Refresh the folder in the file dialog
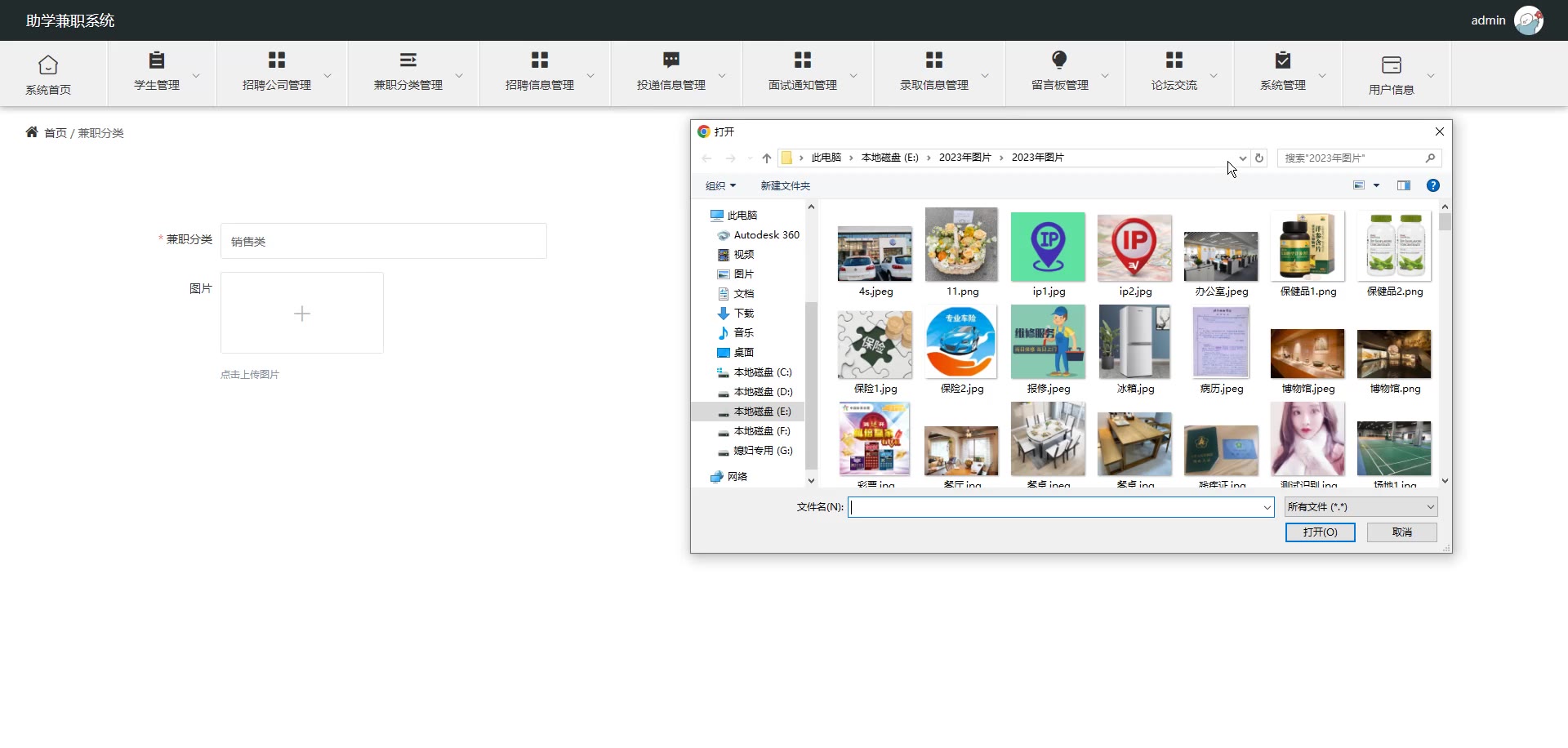The height and width of the screenshot is (748, 1568). [x=1259, y=158]
